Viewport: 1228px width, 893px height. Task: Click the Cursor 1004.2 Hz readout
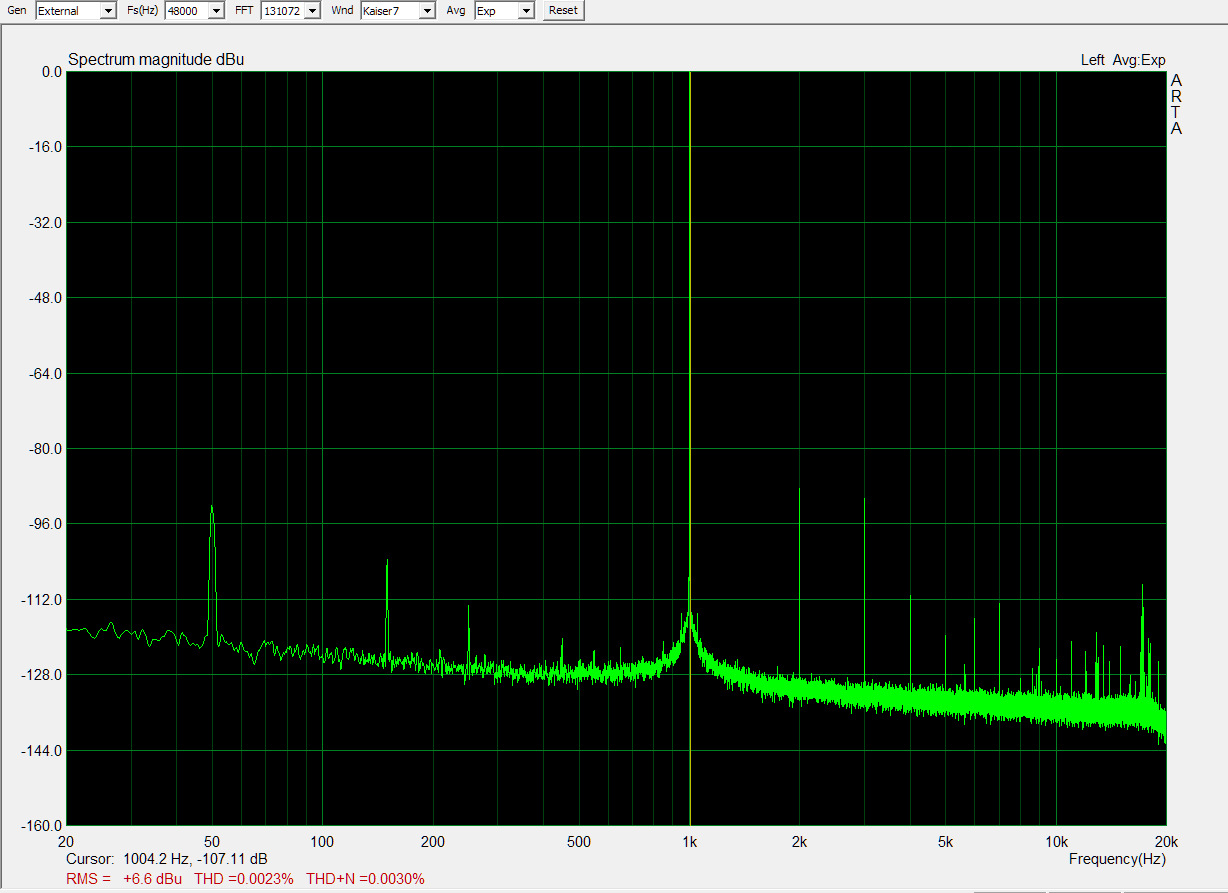point(167,859)
